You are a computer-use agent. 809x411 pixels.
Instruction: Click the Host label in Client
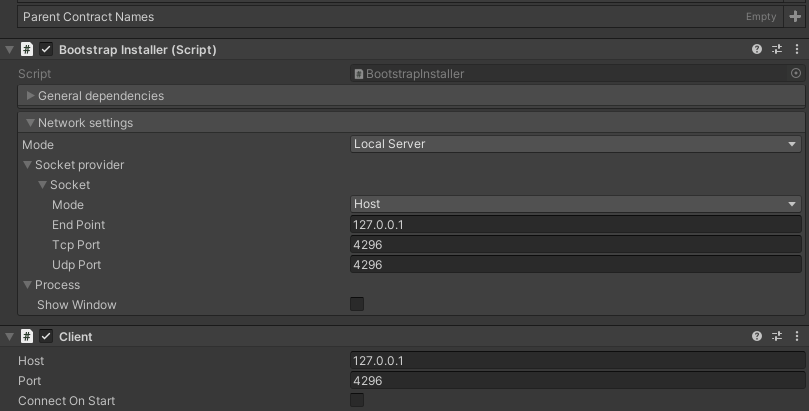(31, 361)
